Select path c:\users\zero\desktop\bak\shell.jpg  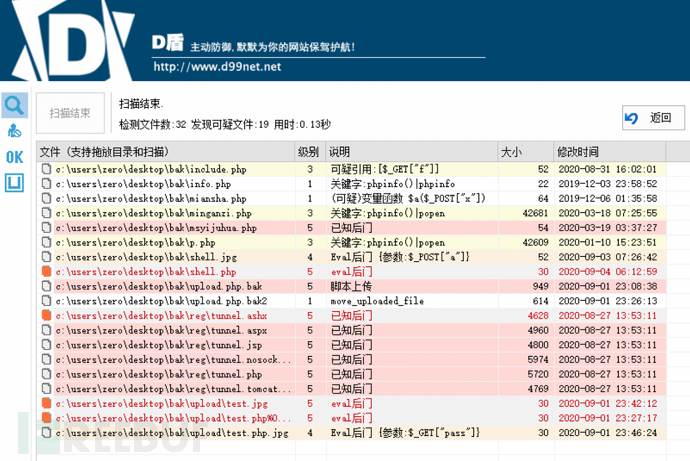146,257
